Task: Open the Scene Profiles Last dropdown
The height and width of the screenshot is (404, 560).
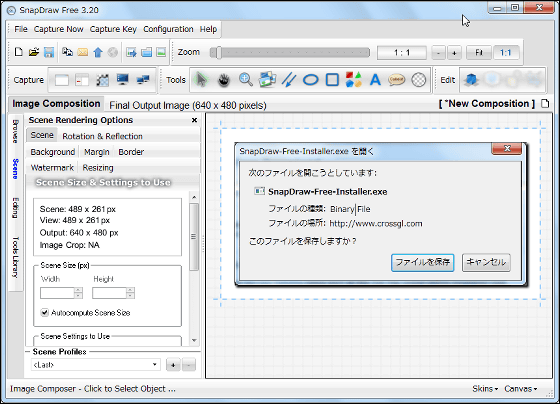Action: (95, 365)
